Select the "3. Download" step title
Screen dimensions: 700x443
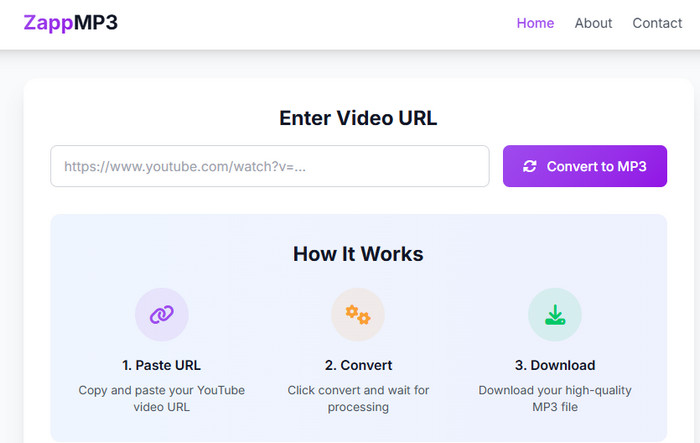coord(554,365)
